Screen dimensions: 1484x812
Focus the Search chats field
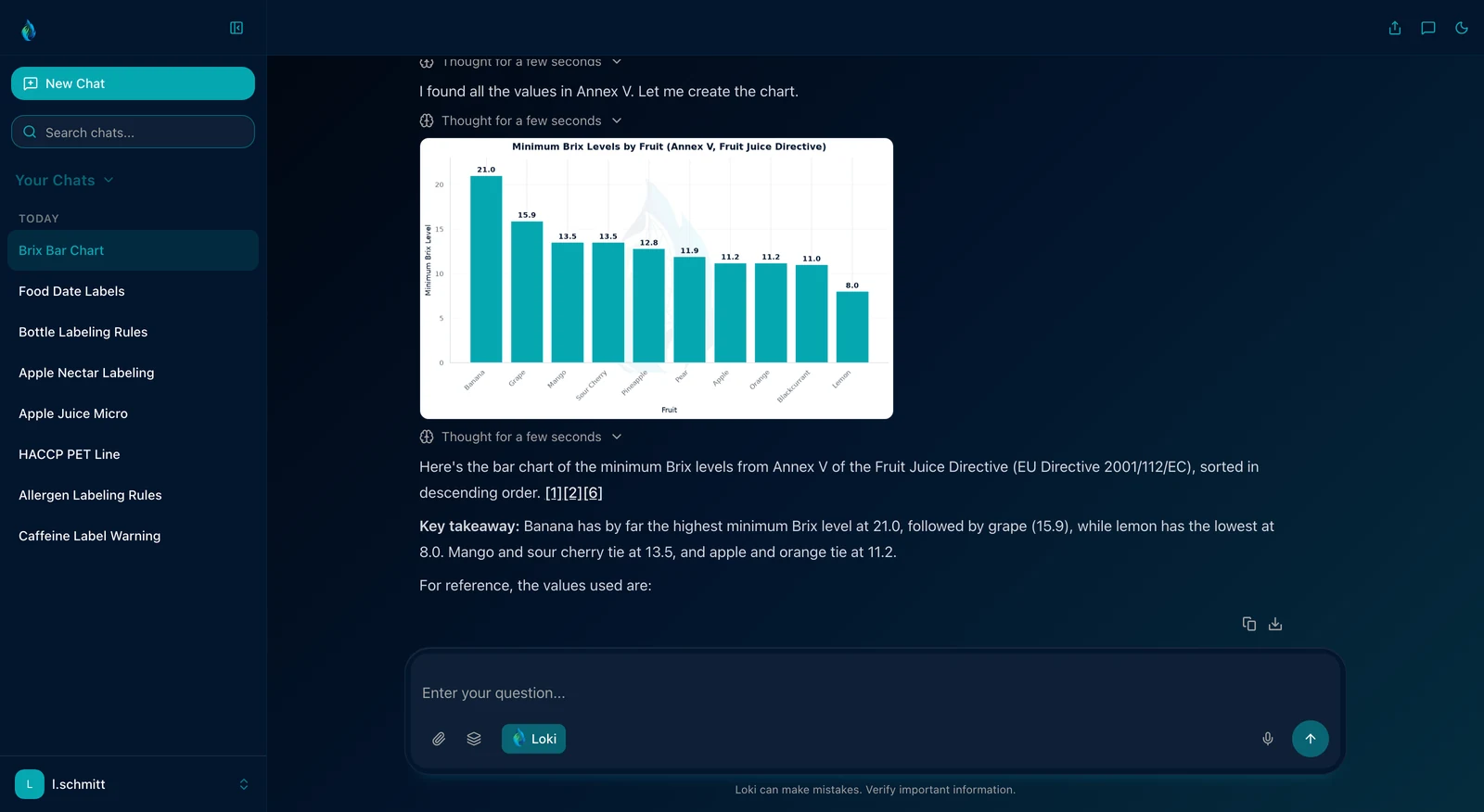pos(133,132)
